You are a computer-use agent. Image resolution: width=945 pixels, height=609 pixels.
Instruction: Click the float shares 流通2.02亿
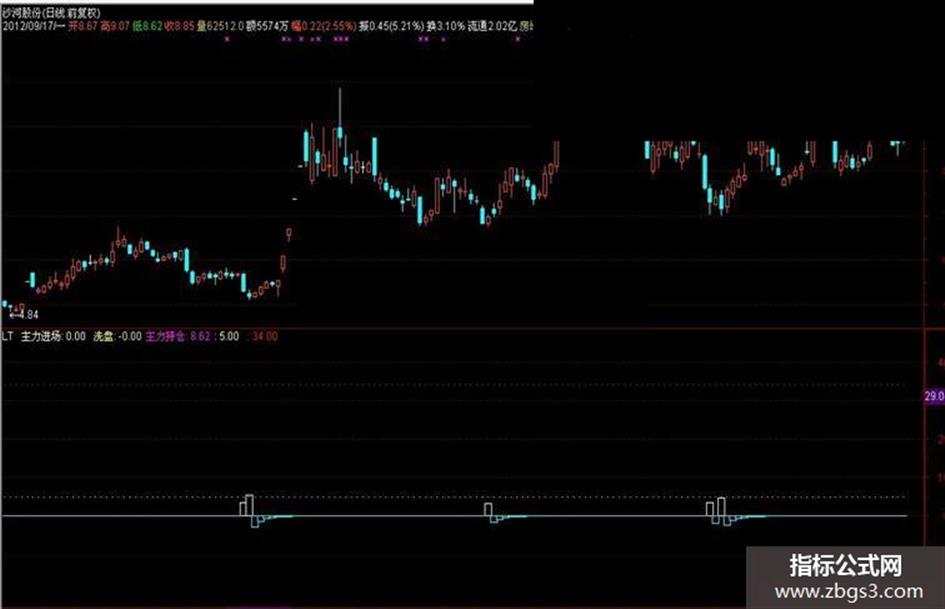pyautogui.click(x=492, y=26)
